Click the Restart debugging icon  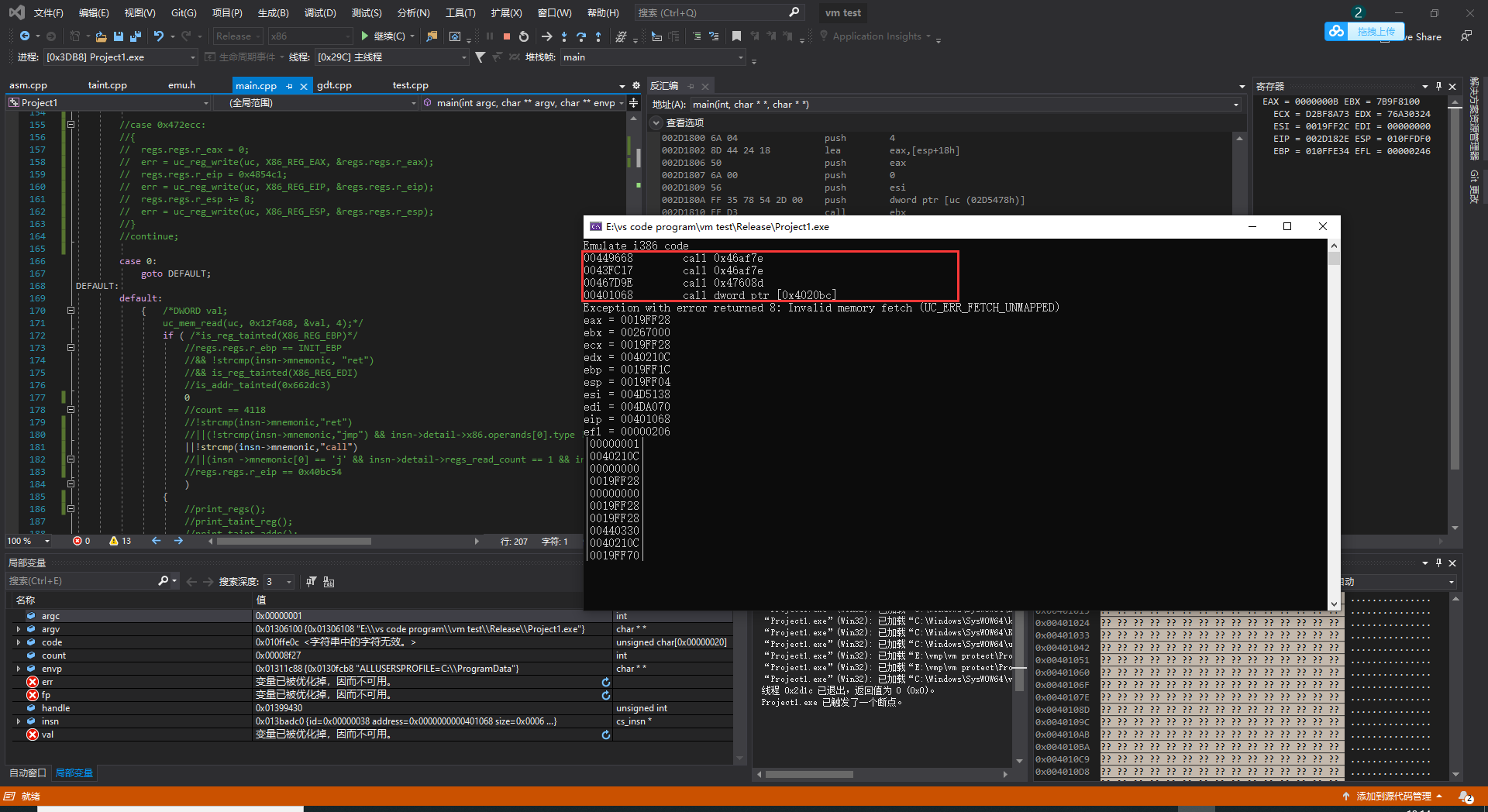(524, 36)
